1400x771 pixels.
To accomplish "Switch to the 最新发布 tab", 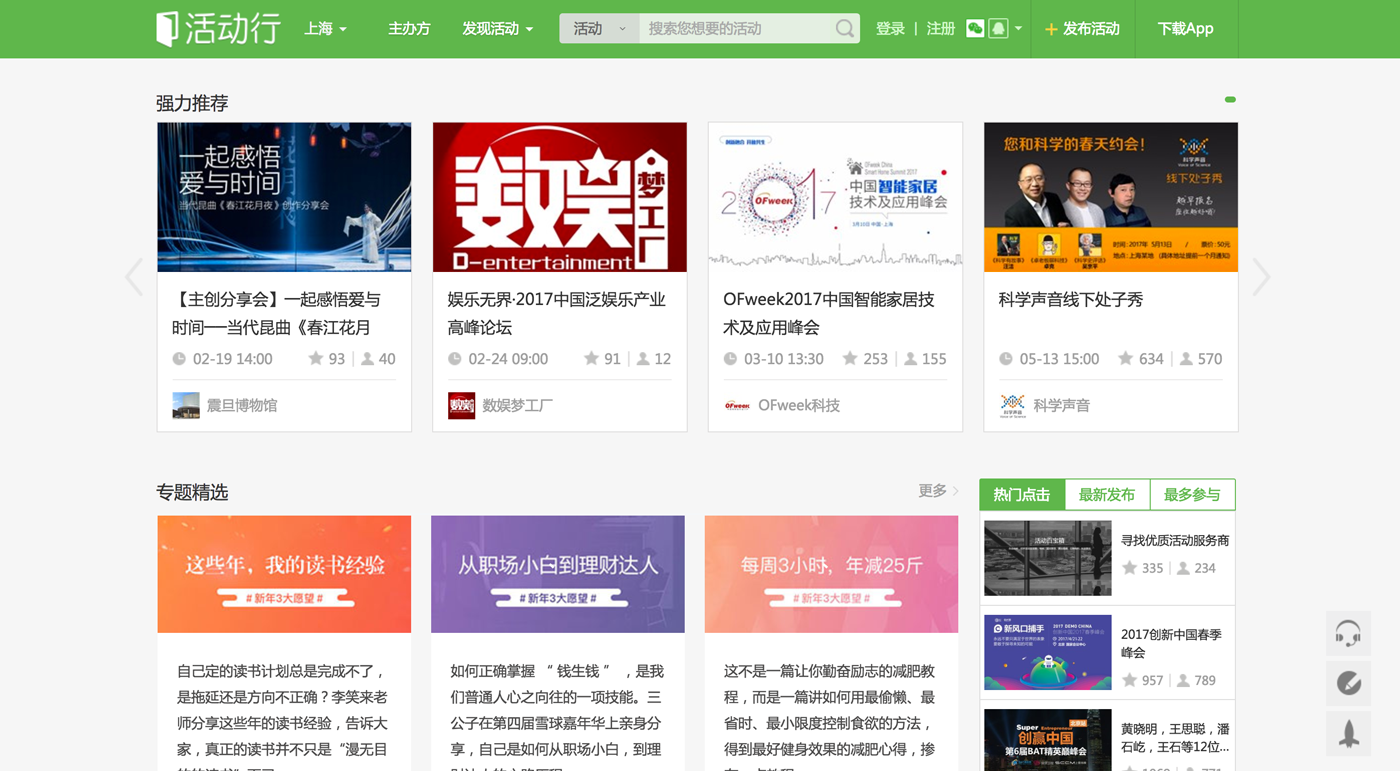I will (x=1107, y=494).
